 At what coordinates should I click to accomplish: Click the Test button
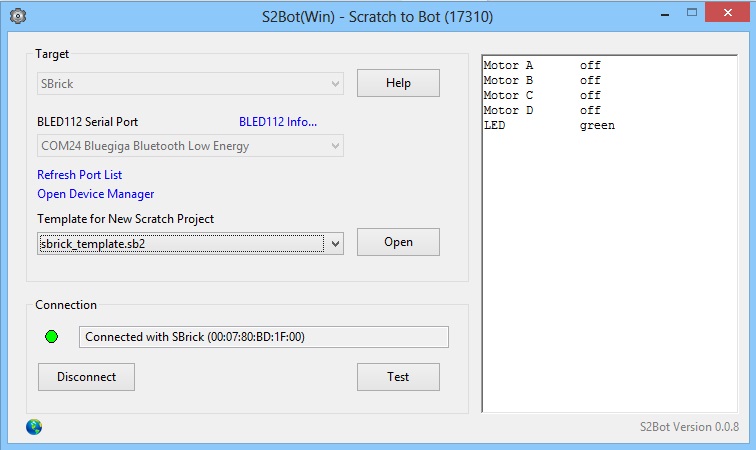(x=398, y=377)
